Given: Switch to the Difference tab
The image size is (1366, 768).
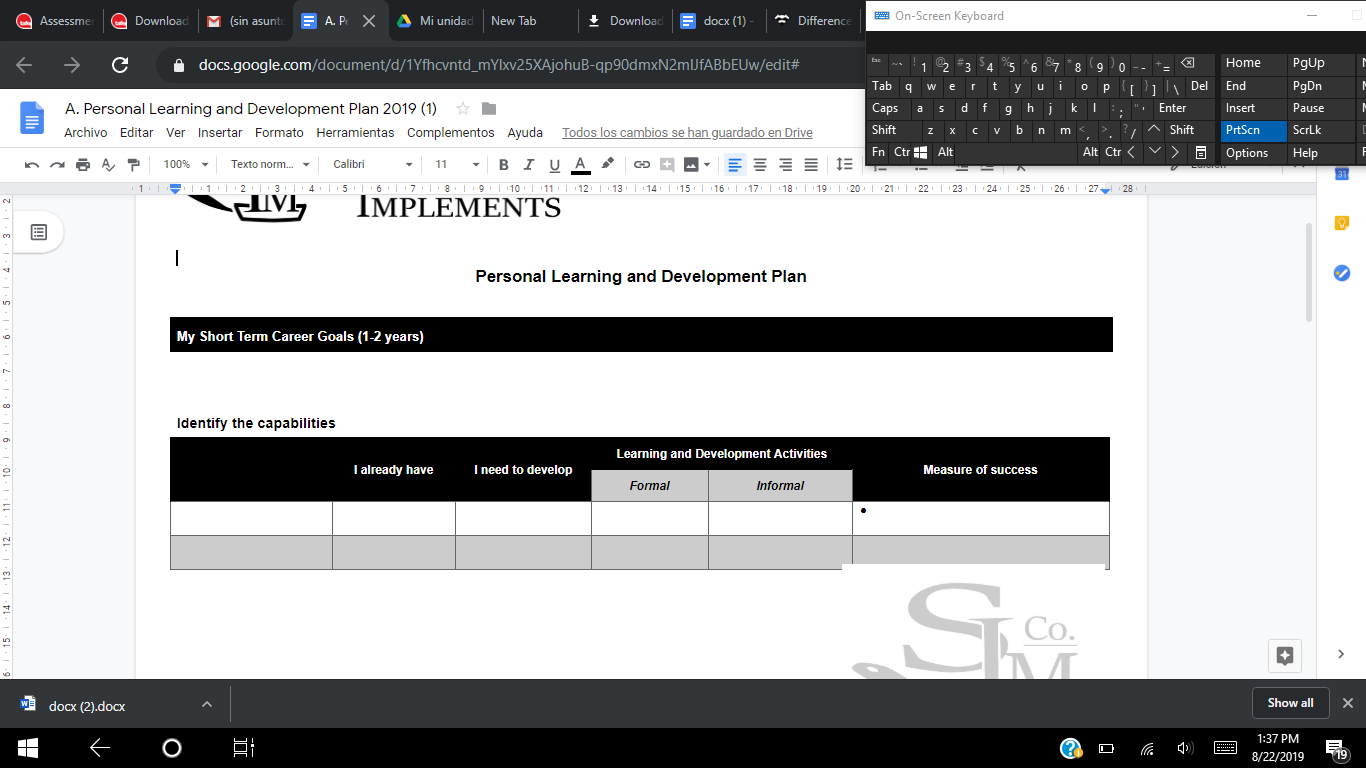Looking at the screenshot, I should click(x=812, y=21).
